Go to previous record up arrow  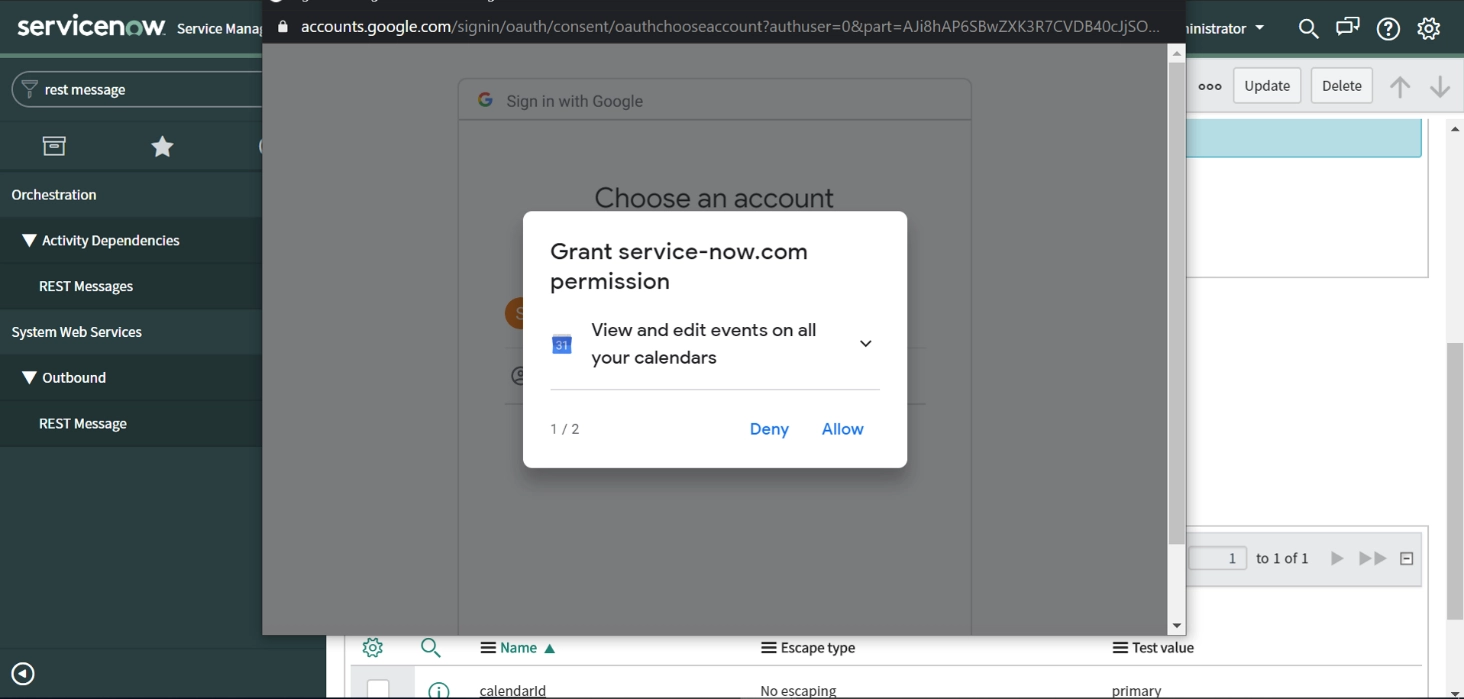coord(1400,86)
